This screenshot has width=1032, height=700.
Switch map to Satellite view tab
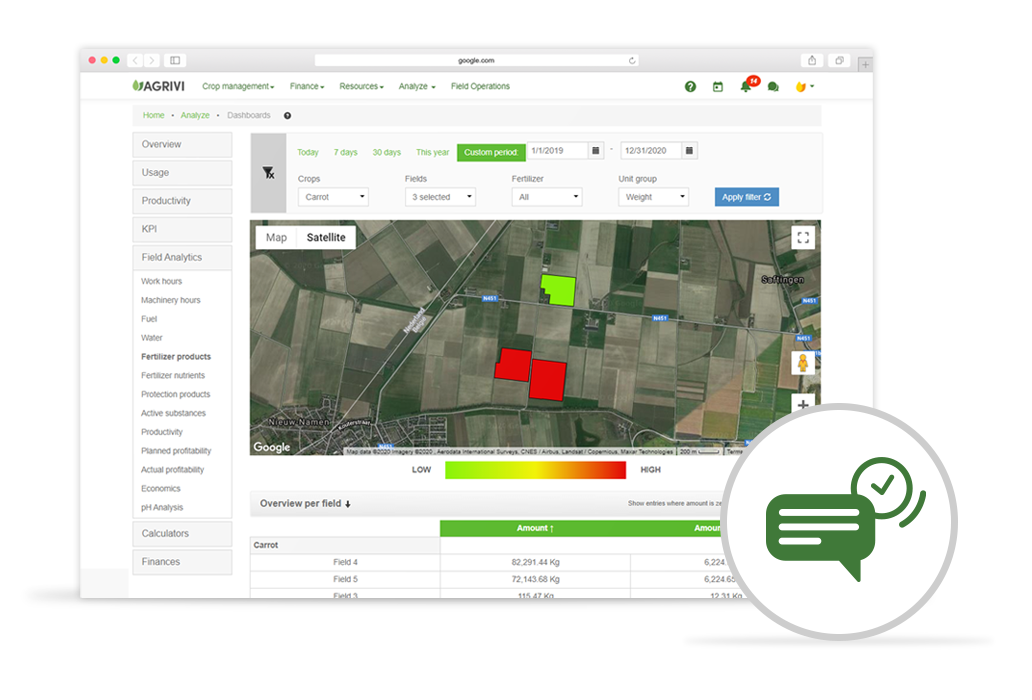click(x=326, y=238)
